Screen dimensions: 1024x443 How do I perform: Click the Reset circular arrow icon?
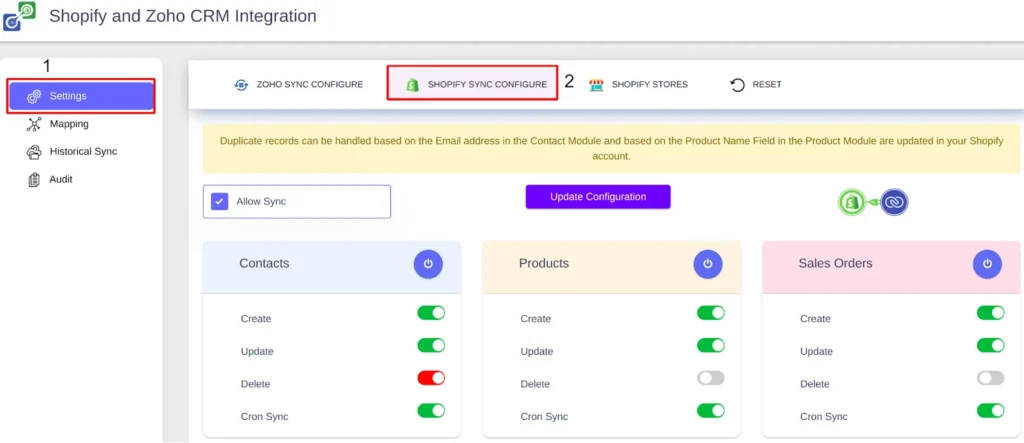point(737,85)
